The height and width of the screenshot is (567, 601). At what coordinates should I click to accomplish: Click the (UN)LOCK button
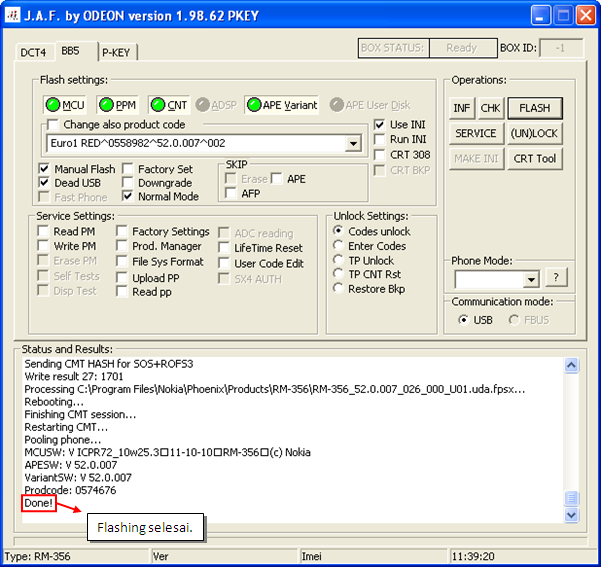coord(535,133)
